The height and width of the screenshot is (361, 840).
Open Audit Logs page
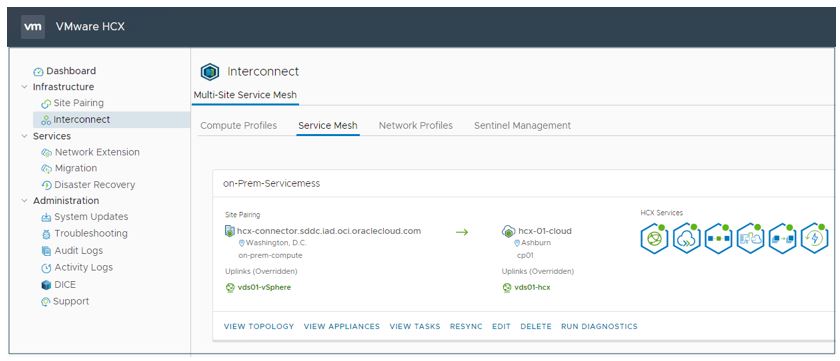tap(79, 251)
